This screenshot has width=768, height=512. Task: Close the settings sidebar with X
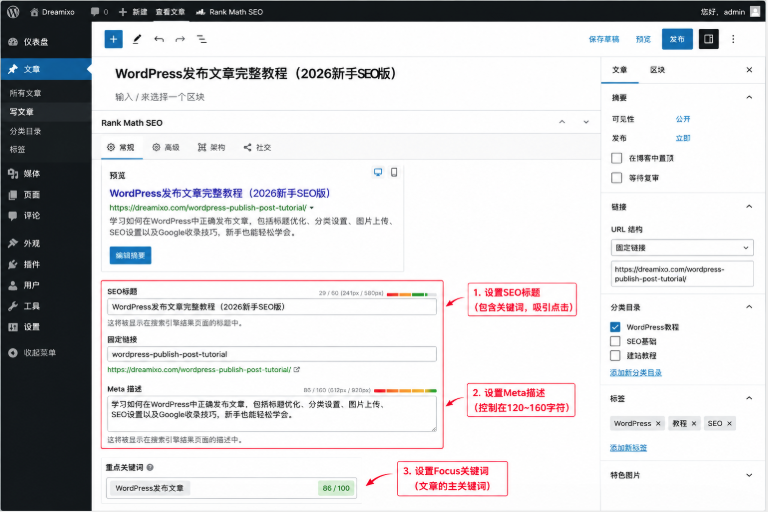(749, 70)
